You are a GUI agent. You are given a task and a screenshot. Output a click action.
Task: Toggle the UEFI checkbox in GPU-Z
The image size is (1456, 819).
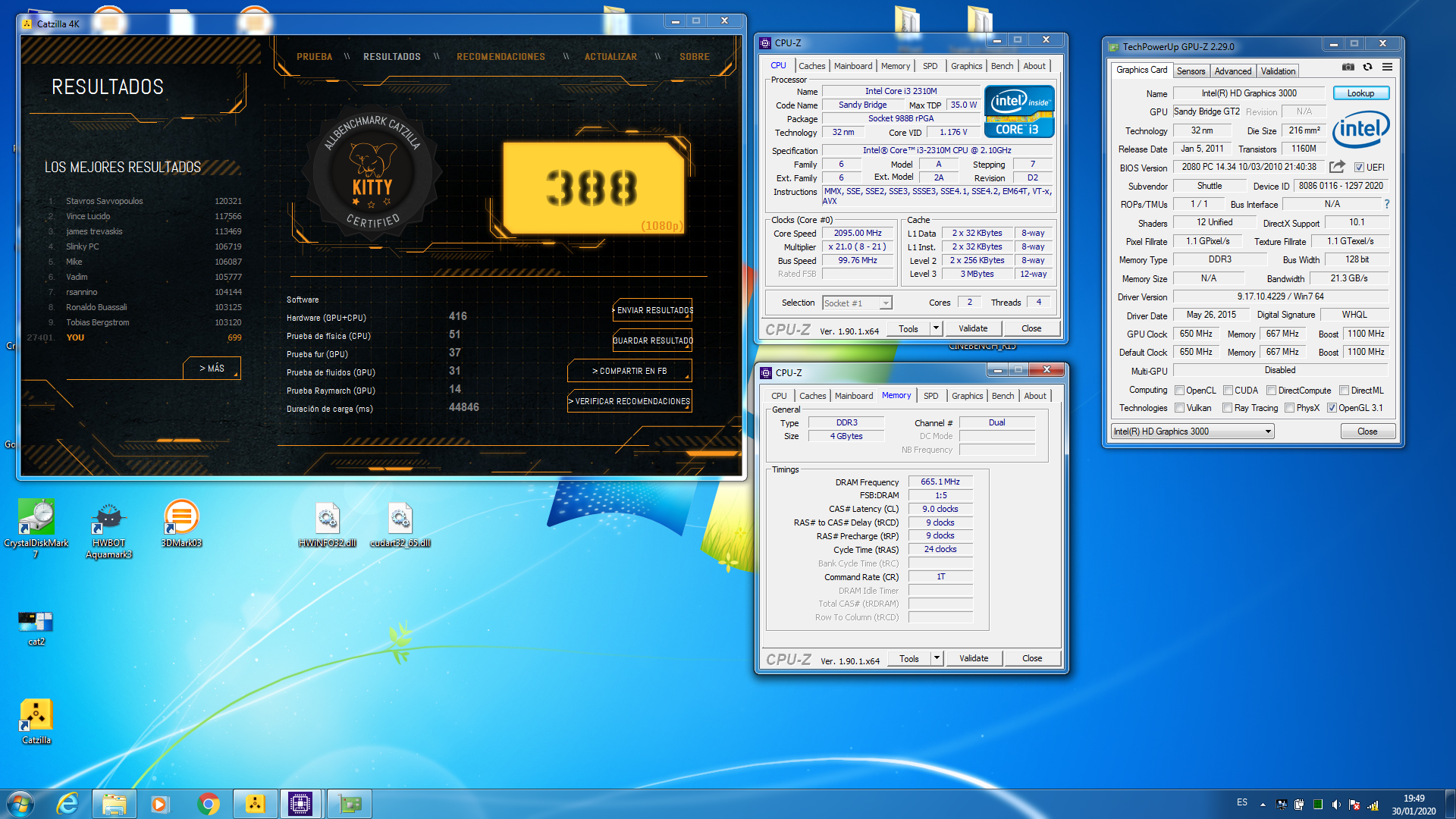point(1359,168)
